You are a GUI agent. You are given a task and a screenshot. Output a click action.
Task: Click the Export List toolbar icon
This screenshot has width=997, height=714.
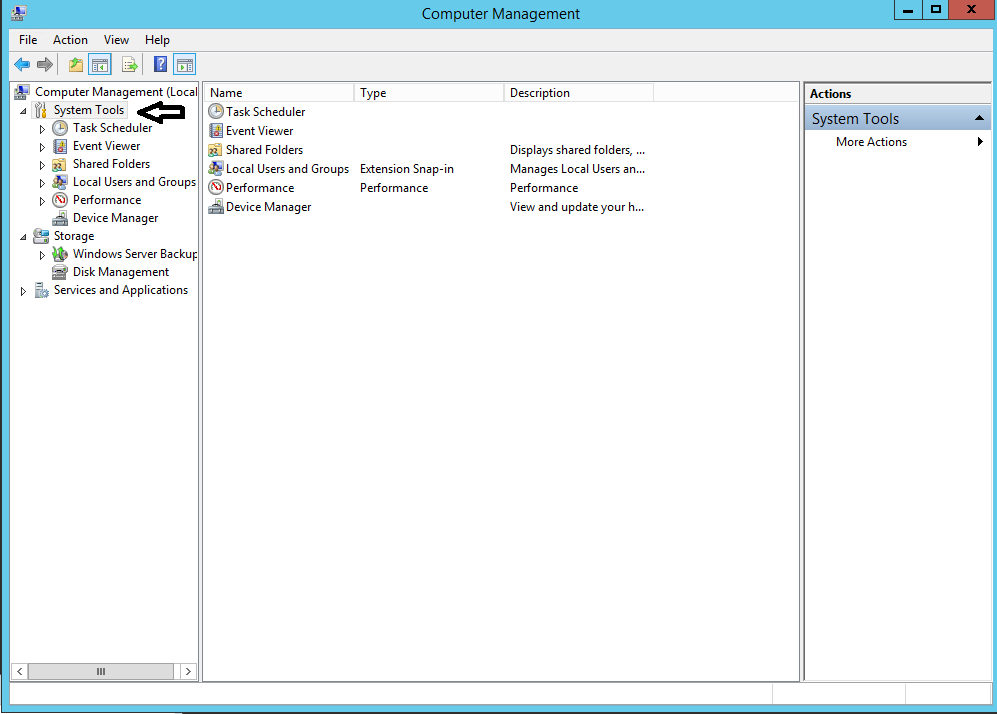pyautogui.click(x=129, y=65)
